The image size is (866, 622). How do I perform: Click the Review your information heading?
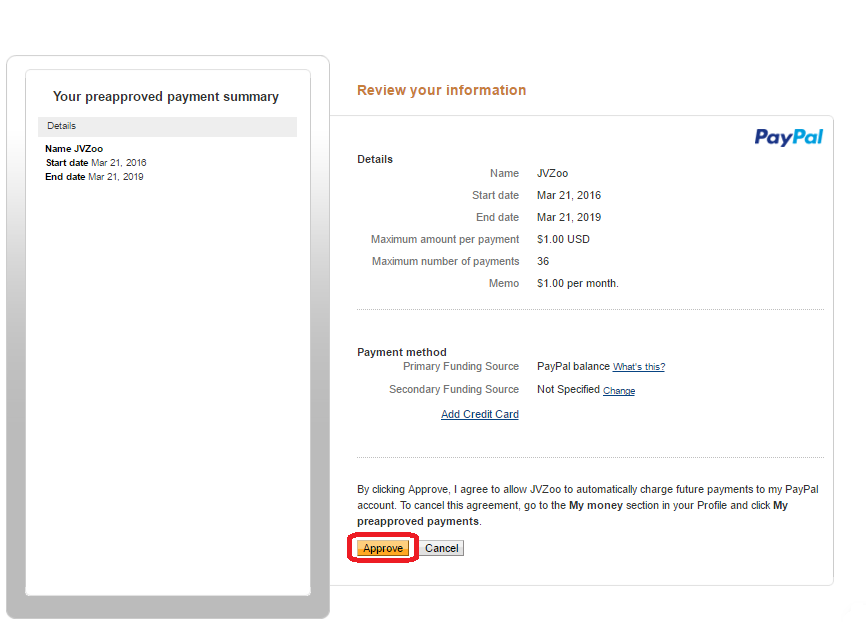point(441,90)
